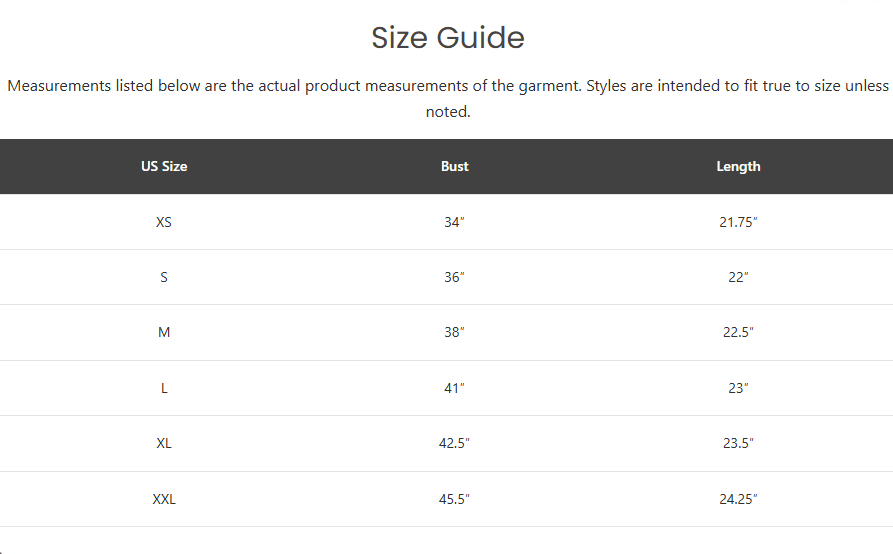Select the S size cell
The image size is (893, 554).
coord(164,277)
